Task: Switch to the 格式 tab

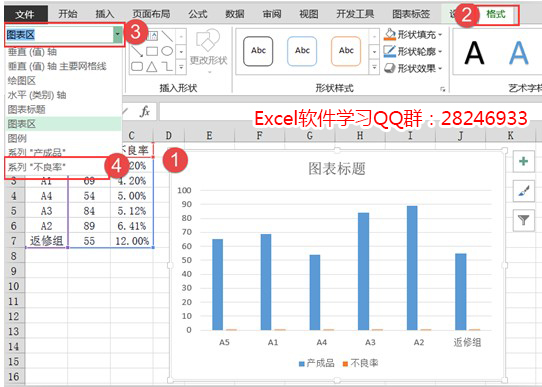Action: [496, 14]
